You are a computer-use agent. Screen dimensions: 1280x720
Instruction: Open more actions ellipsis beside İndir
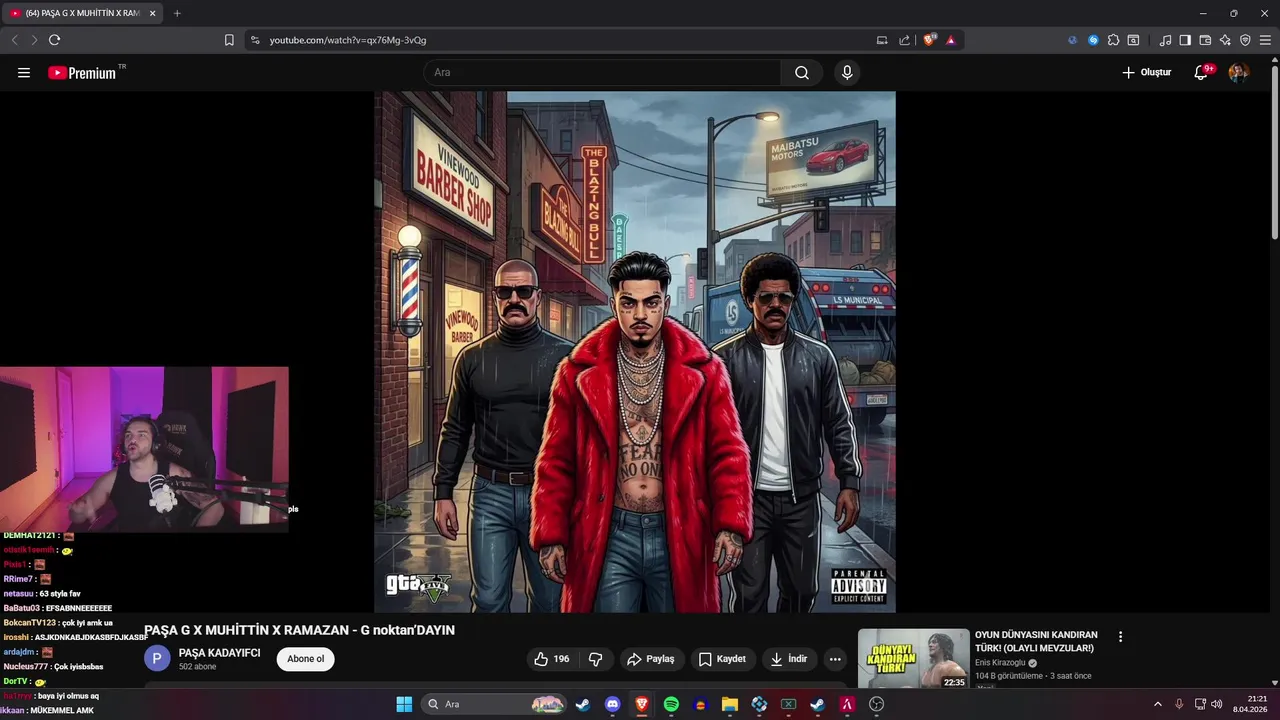point(835,659)
